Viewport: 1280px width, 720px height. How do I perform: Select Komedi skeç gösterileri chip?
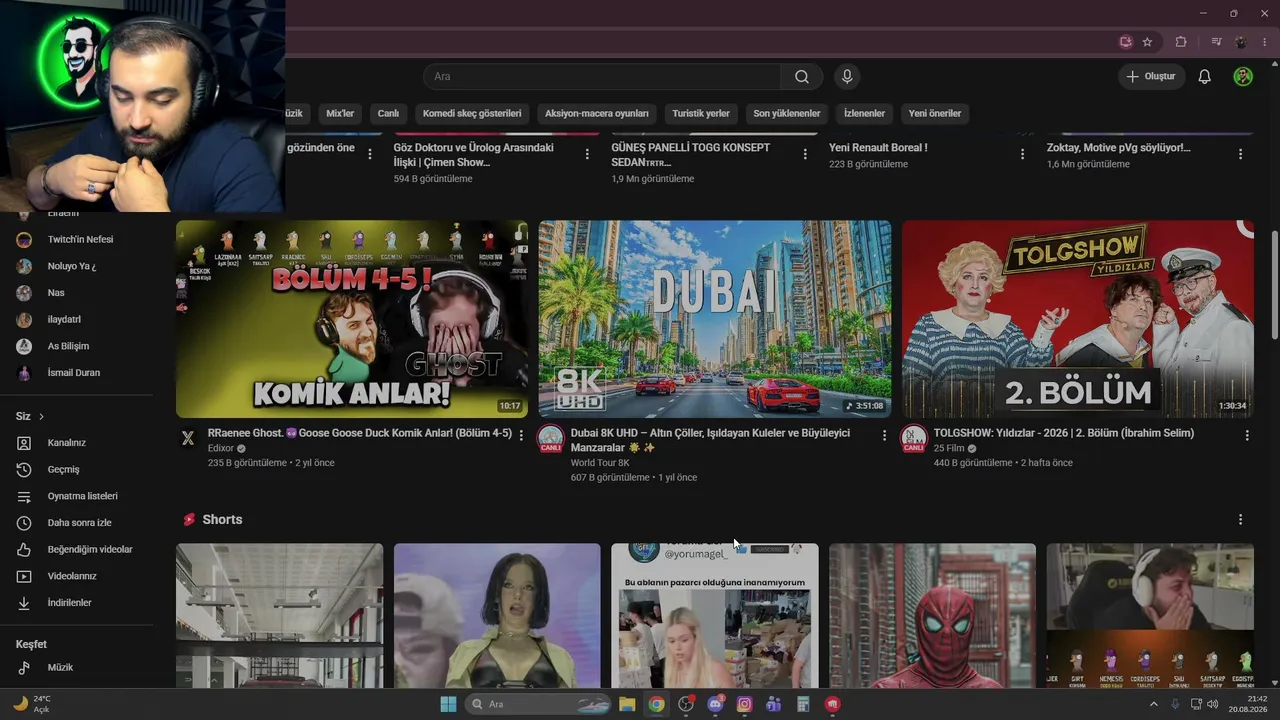point(472,113)
